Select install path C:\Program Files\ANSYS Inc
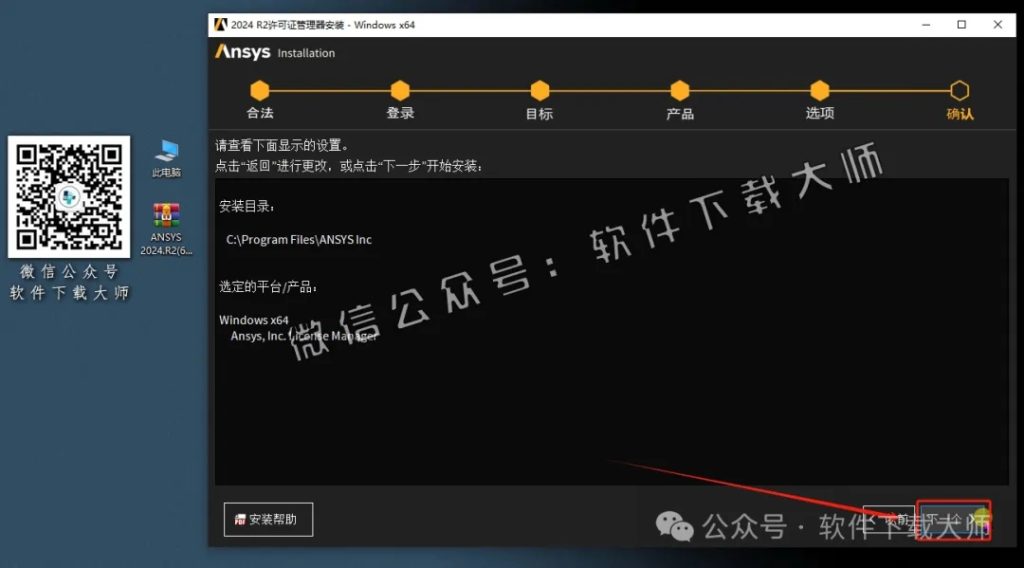Viewport: 1024px width, 568px height. 299,240
